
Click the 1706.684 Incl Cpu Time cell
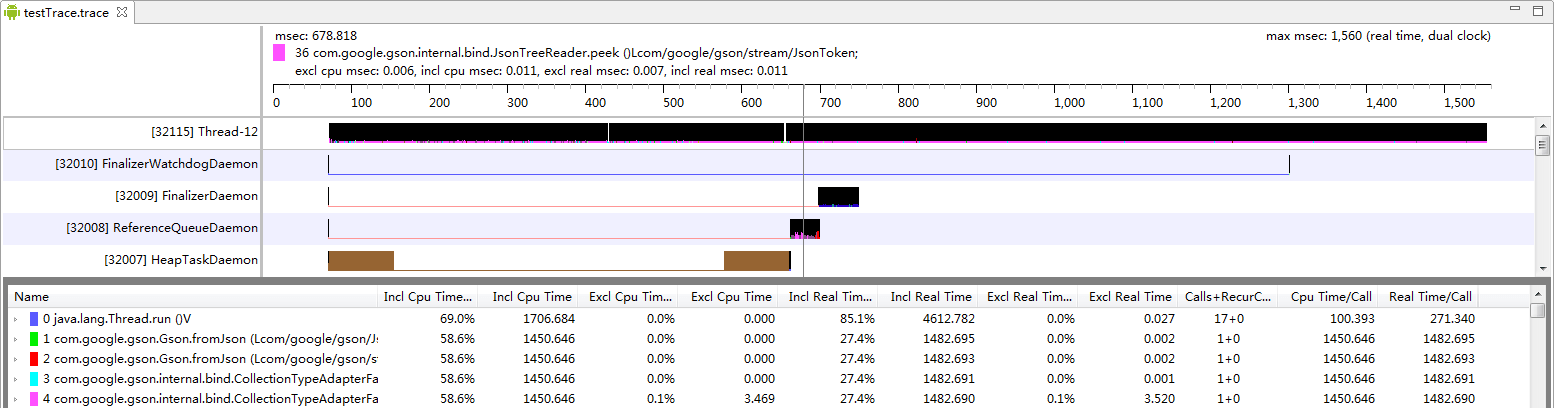pyautogui.click(x=549, y=319)
